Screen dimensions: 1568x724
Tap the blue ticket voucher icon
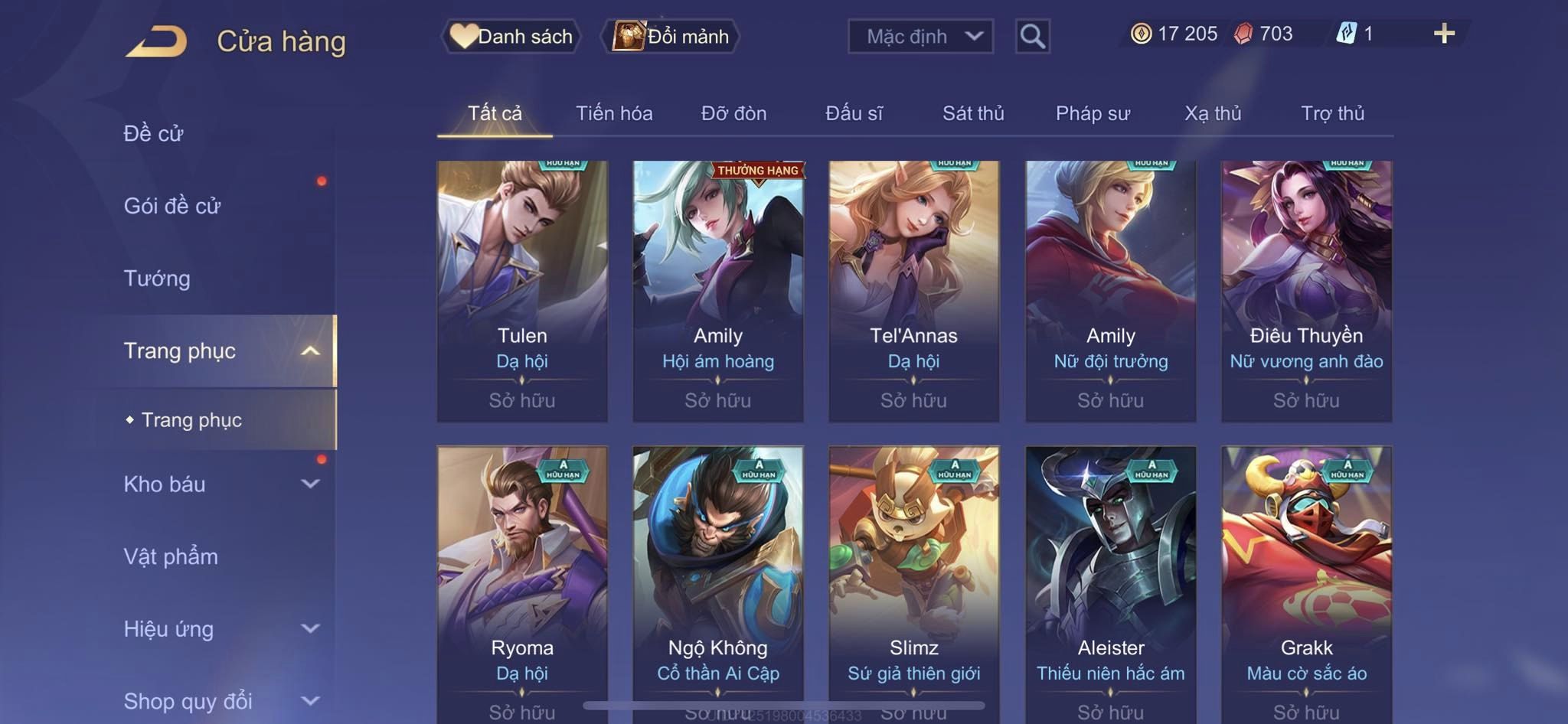click(1346, 34)
